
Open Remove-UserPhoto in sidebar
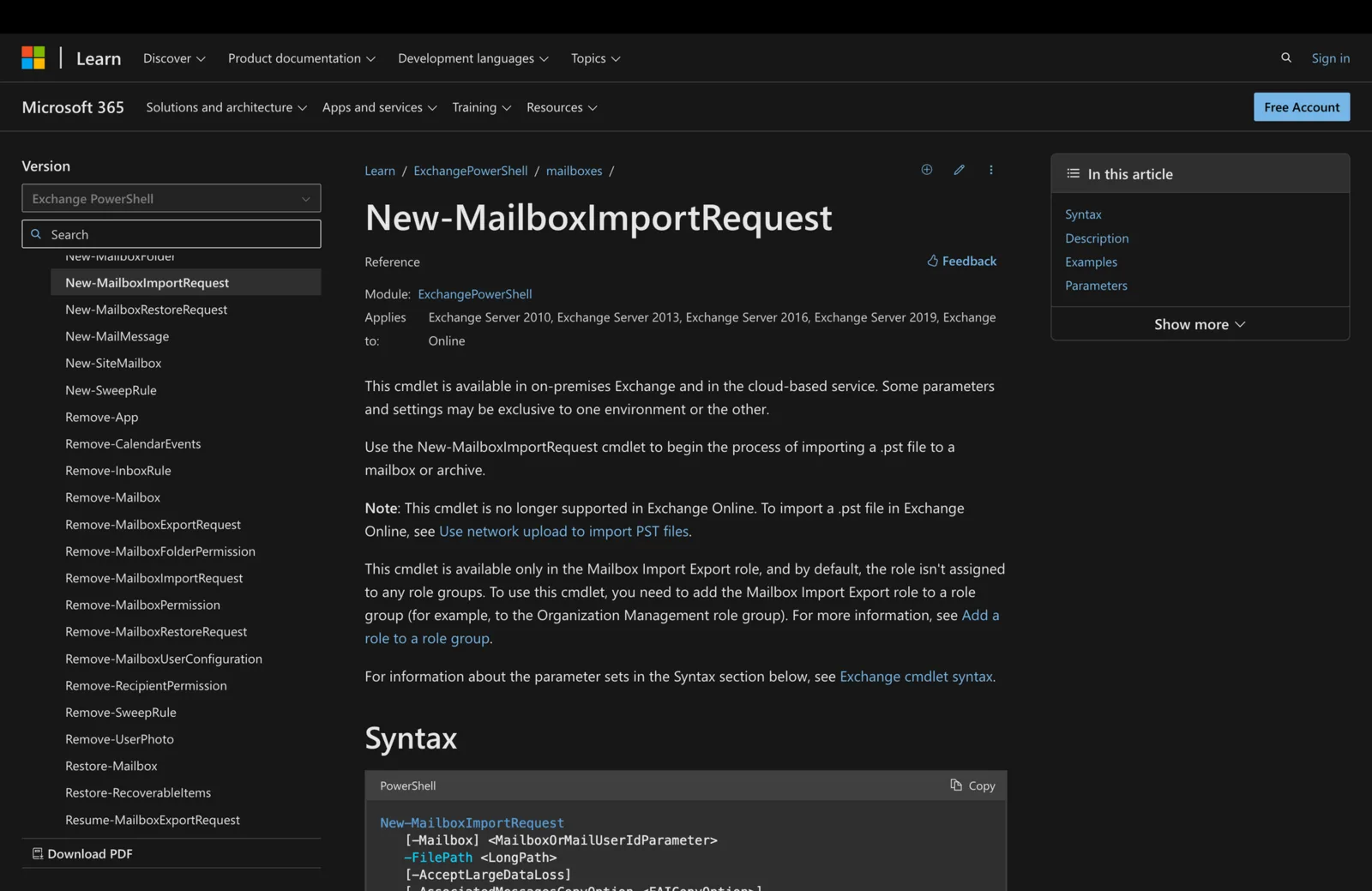pyautogui.click(x=119, y=738)
